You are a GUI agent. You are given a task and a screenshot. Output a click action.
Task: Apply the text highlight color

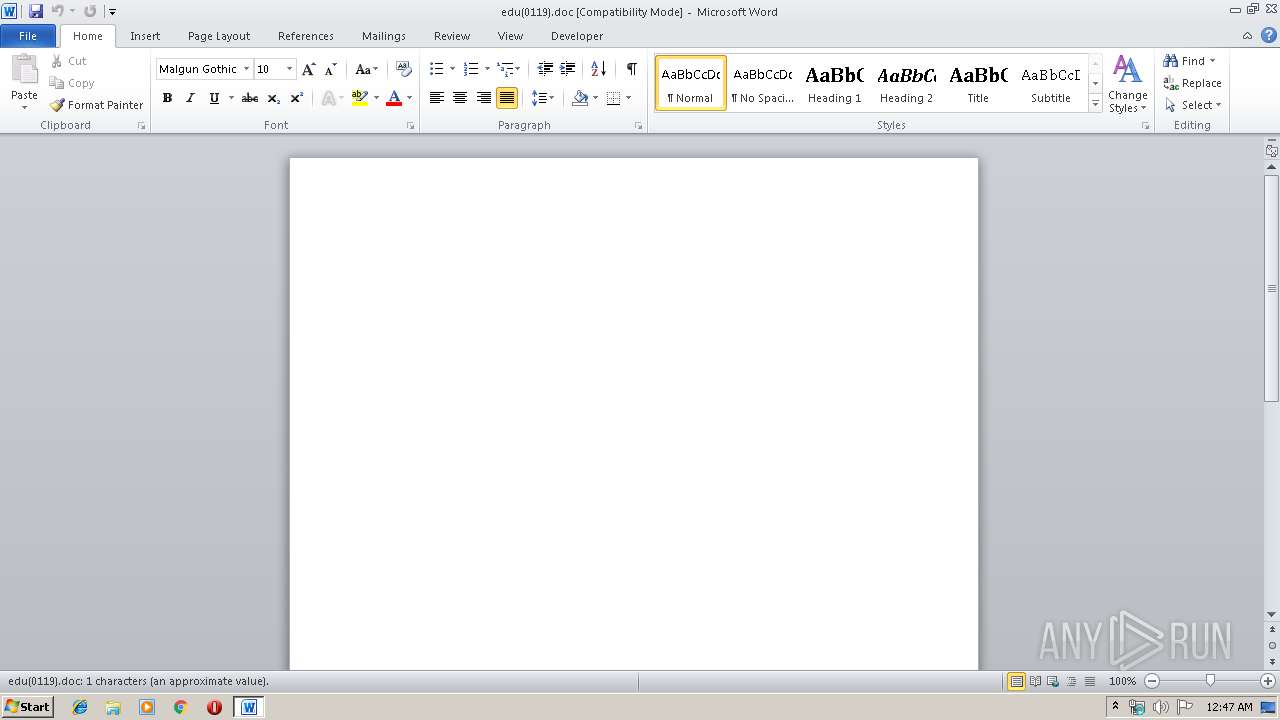coord(360,98)
